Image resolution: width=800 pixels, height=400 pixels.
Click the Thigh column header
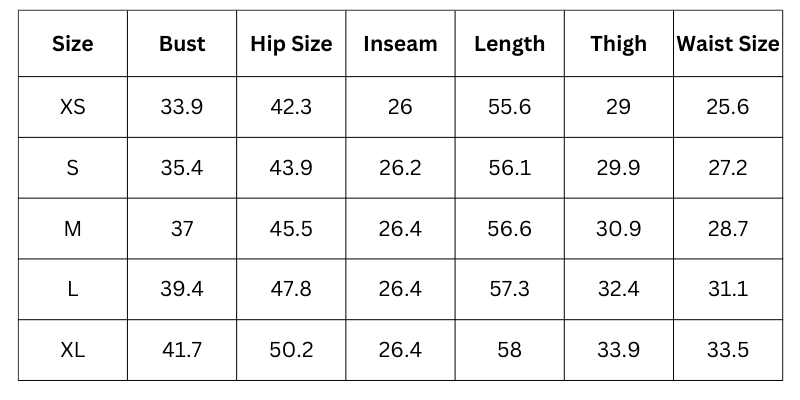(618, 44)
